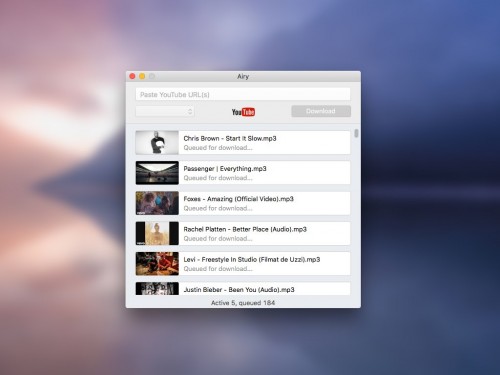Click 'Justin Bieber - Been You (Audio).mp3' title

pos(239,290)
